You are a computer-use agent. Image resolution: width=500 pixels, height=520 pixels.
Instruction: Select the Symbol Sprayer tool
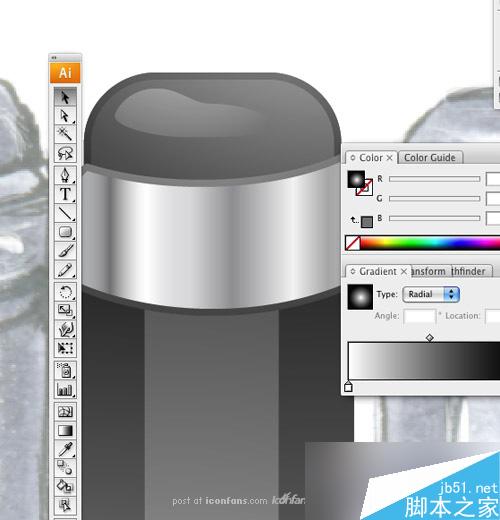[x=65, y=370]
